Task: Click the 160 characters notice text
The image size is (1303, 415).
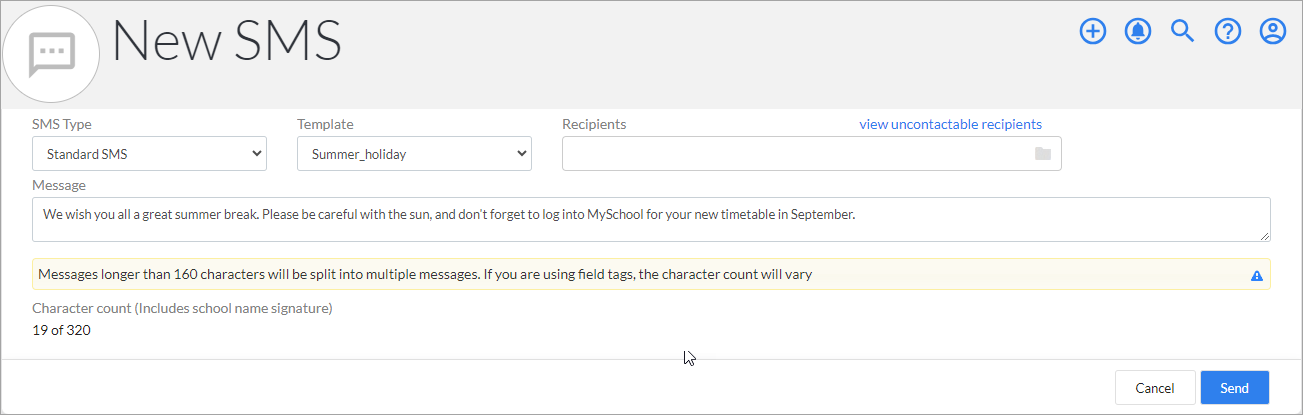Action: click(424, 274)
